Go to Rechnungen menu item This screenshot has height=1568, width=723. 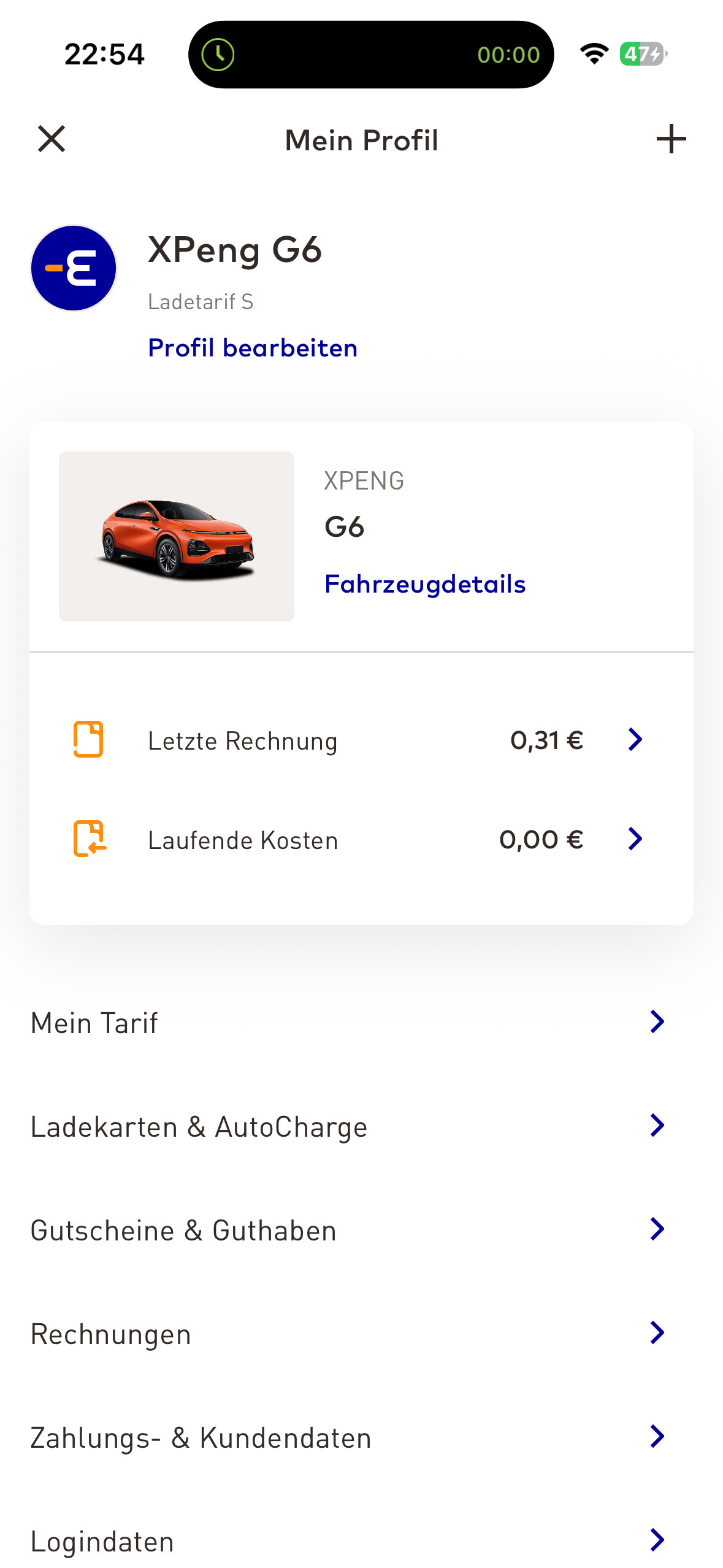111,1334
